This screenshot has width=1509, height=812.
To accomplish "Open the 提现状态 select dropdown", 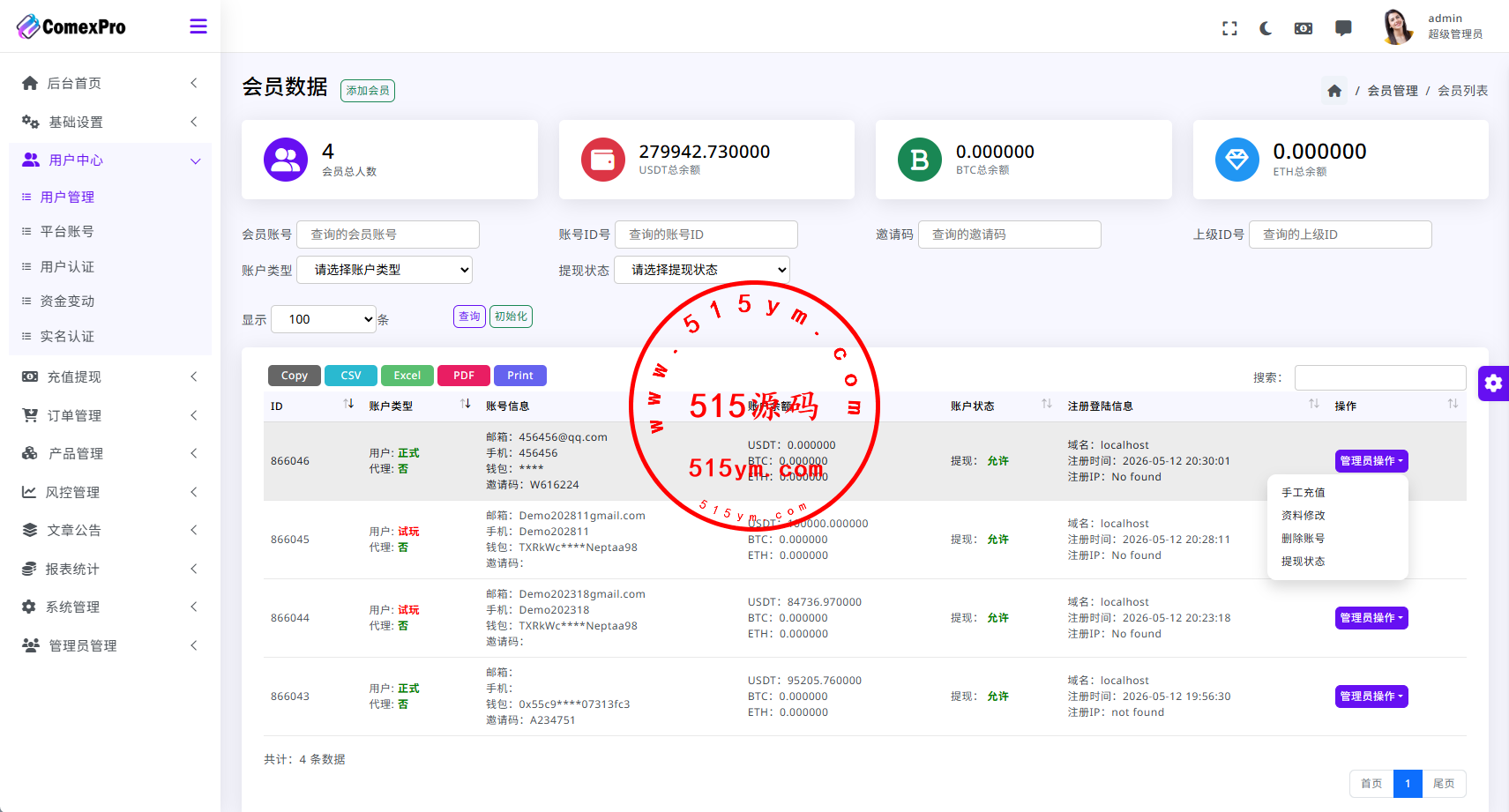I will pyautogui.click(x=702, y=270).
